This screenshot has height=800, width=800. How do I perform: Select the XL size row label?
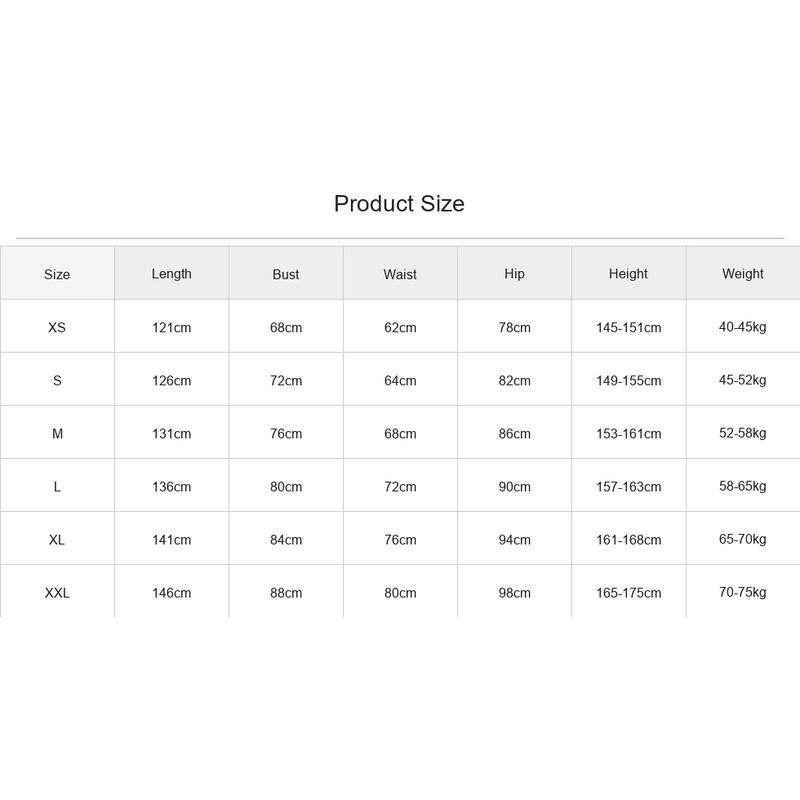point(57,540)
